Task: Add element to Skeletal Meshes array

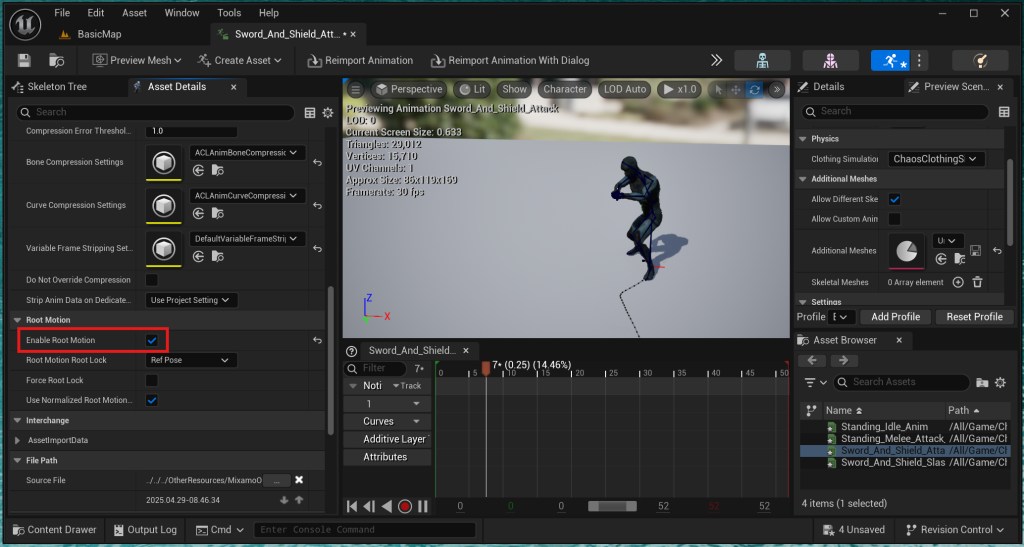Action: pyautogui.click(x=958, y=282)
